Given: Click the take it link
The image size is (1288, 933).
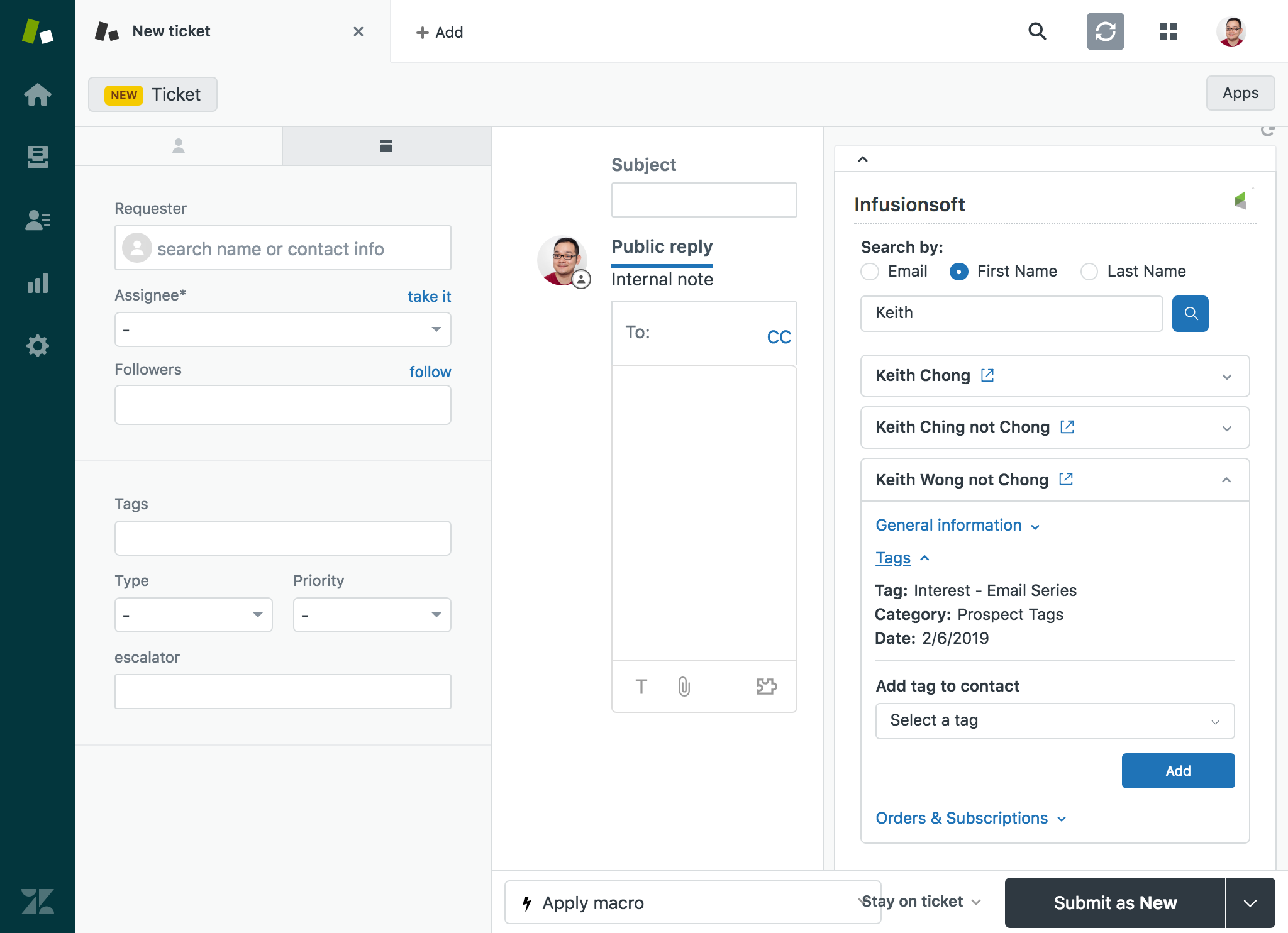Looking at the screenshot, I should [x=429, y=296].
